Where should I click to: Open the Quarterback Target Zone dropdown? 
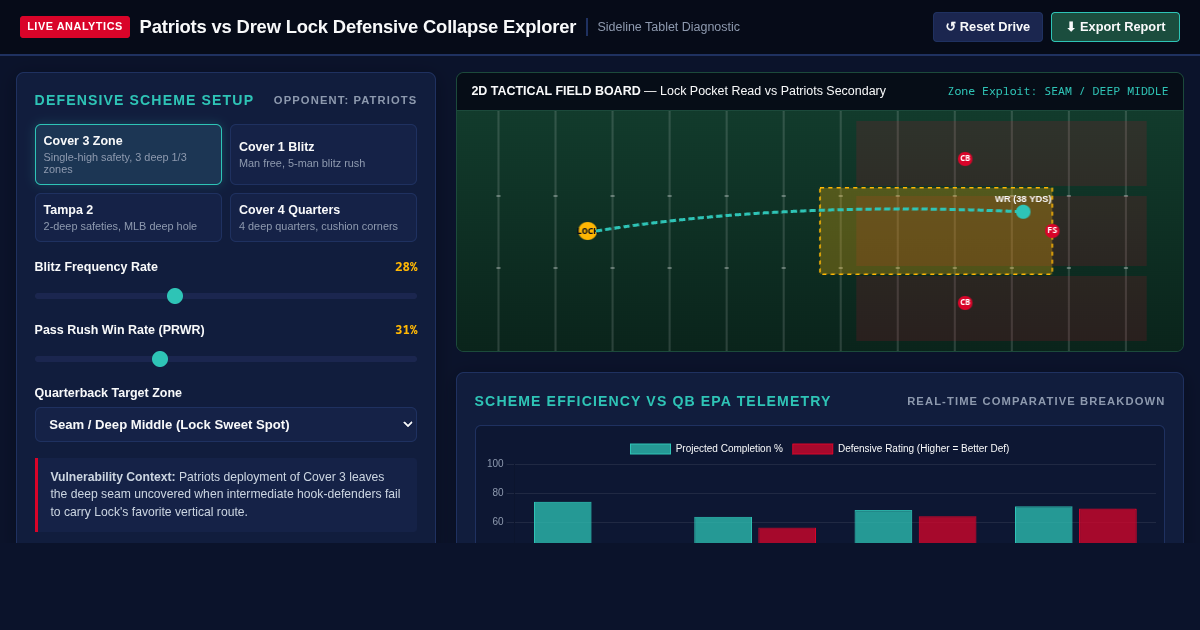226,424
